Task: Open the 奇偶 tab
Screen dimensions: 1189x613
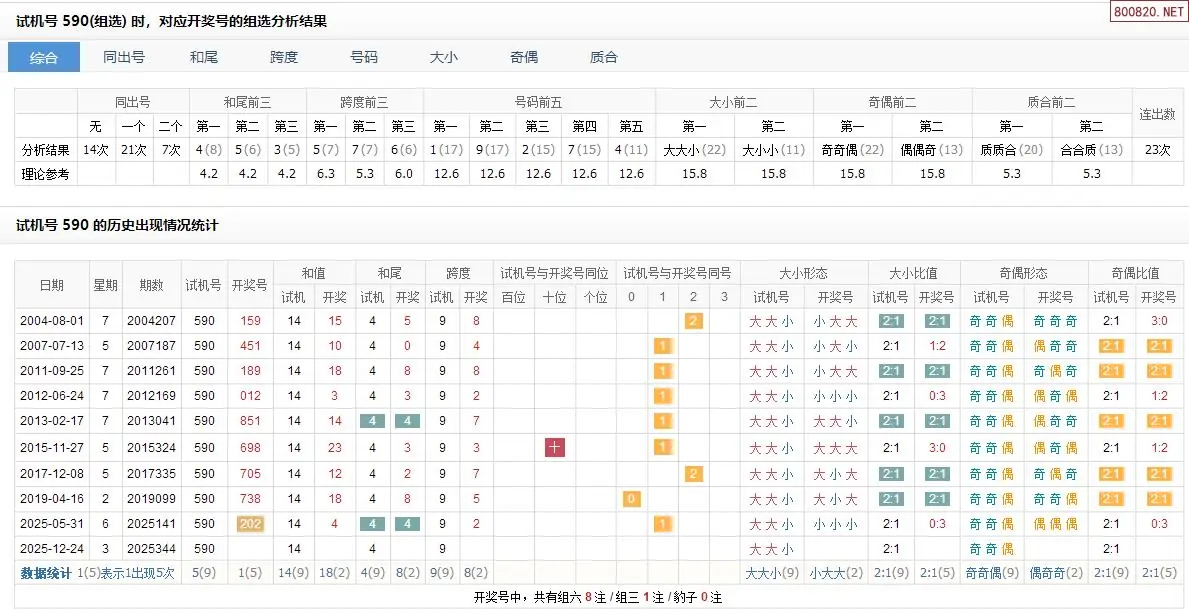Action: click(x=524, y=57)
